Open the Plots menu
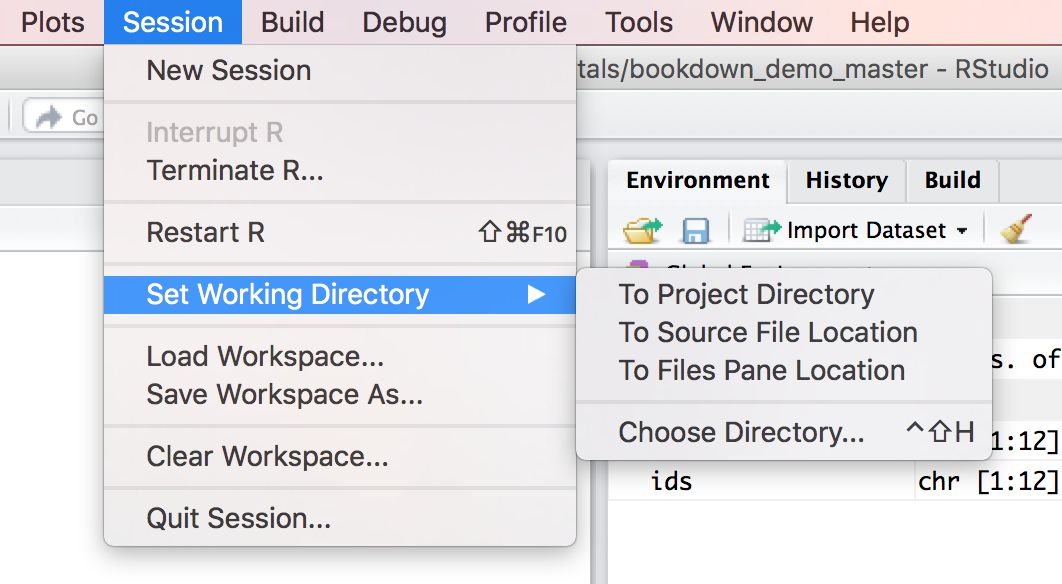Image resolution: width=1062 pixels, height=584 pixels. tap(52, 22)
